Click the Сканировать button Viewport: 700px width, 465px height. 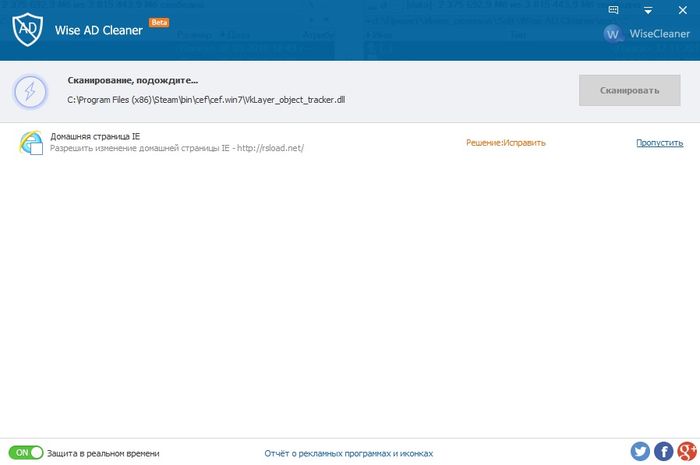pyautogui.click(x=629, y=90)
